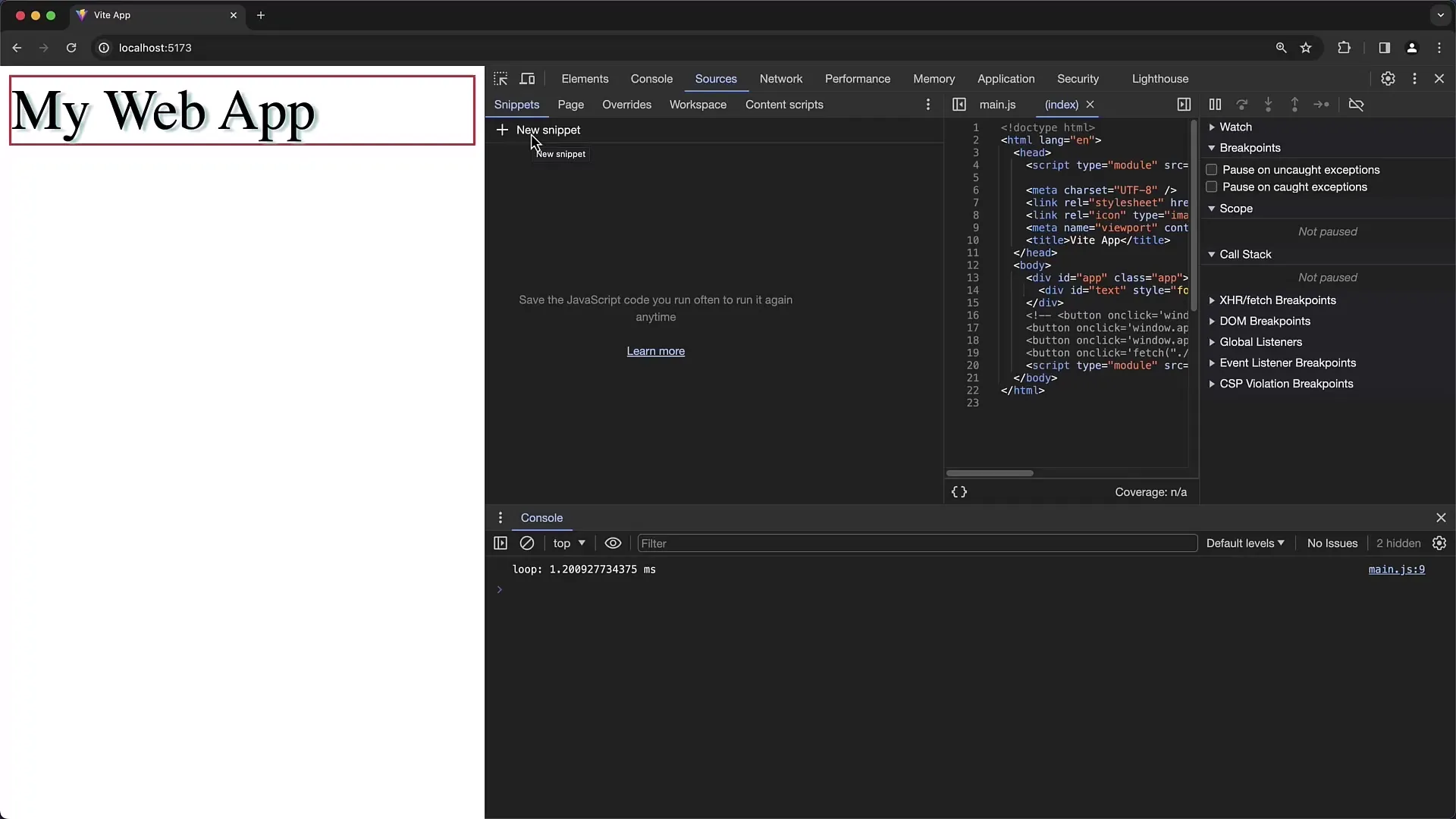
Task: Click the eye/visibility toggle in Console
Action: [613, 543]
